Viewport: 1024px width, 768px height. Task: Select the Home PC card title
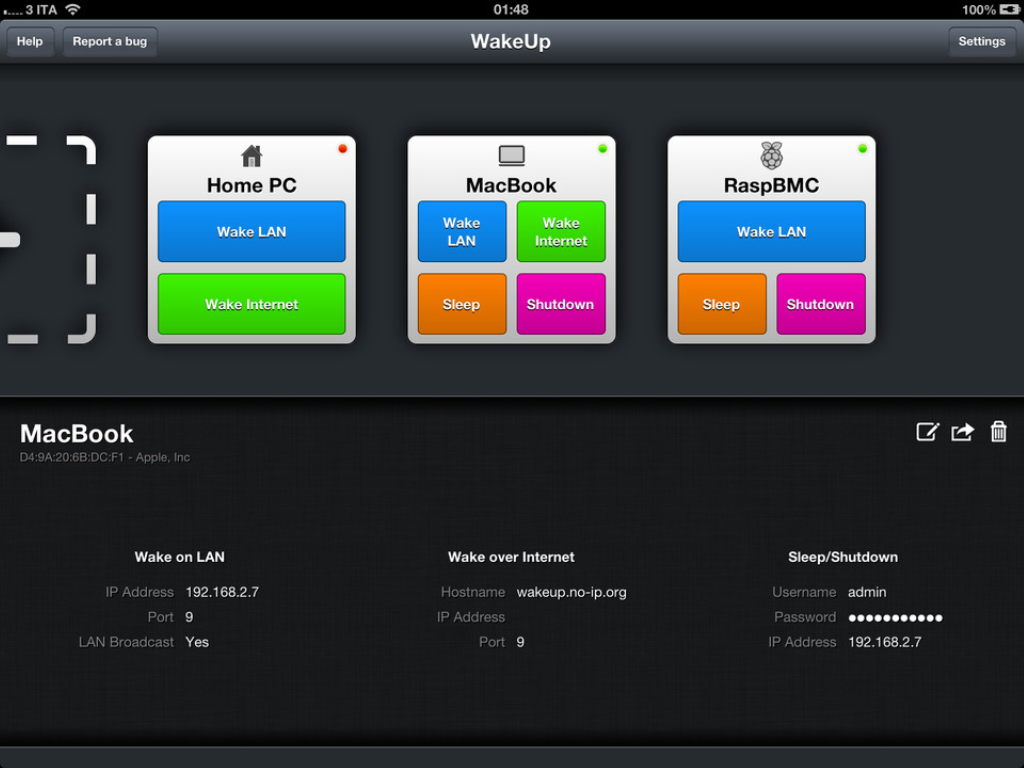click(251, 185)
